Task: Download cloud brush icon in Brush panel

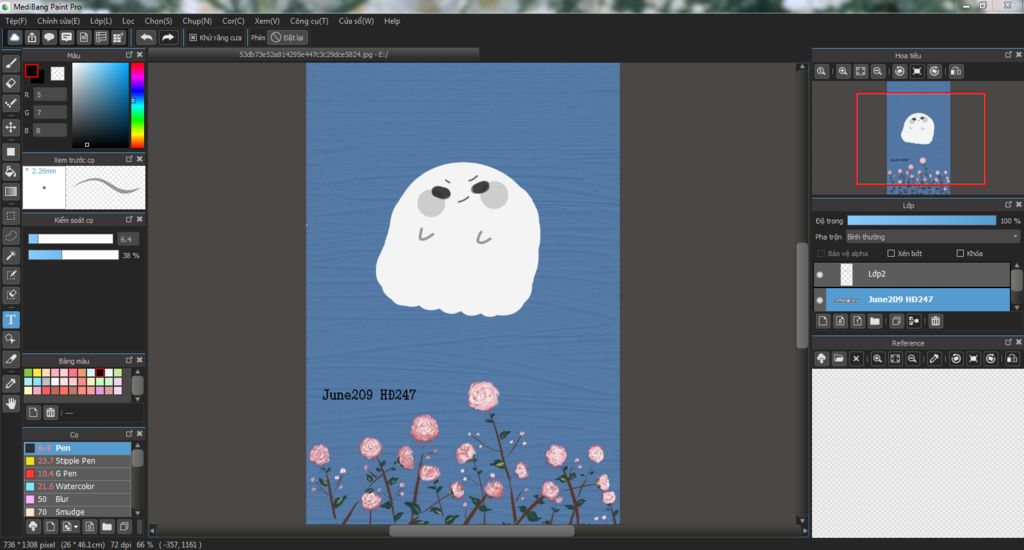Action: pyautogui.click(x=33, y=526)
